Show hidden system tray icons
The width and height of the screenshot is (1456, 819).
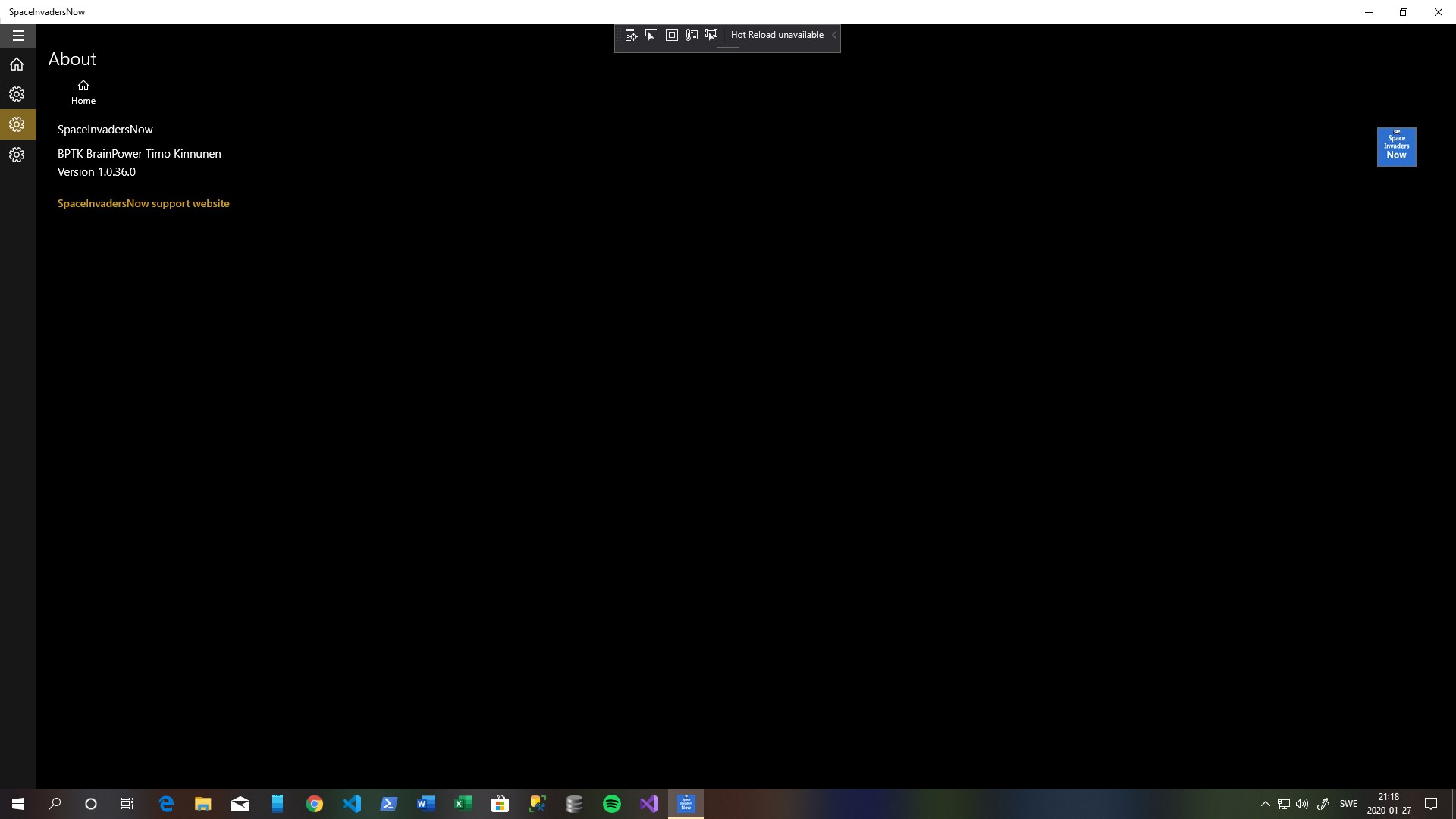click(x=1265, y=804)
